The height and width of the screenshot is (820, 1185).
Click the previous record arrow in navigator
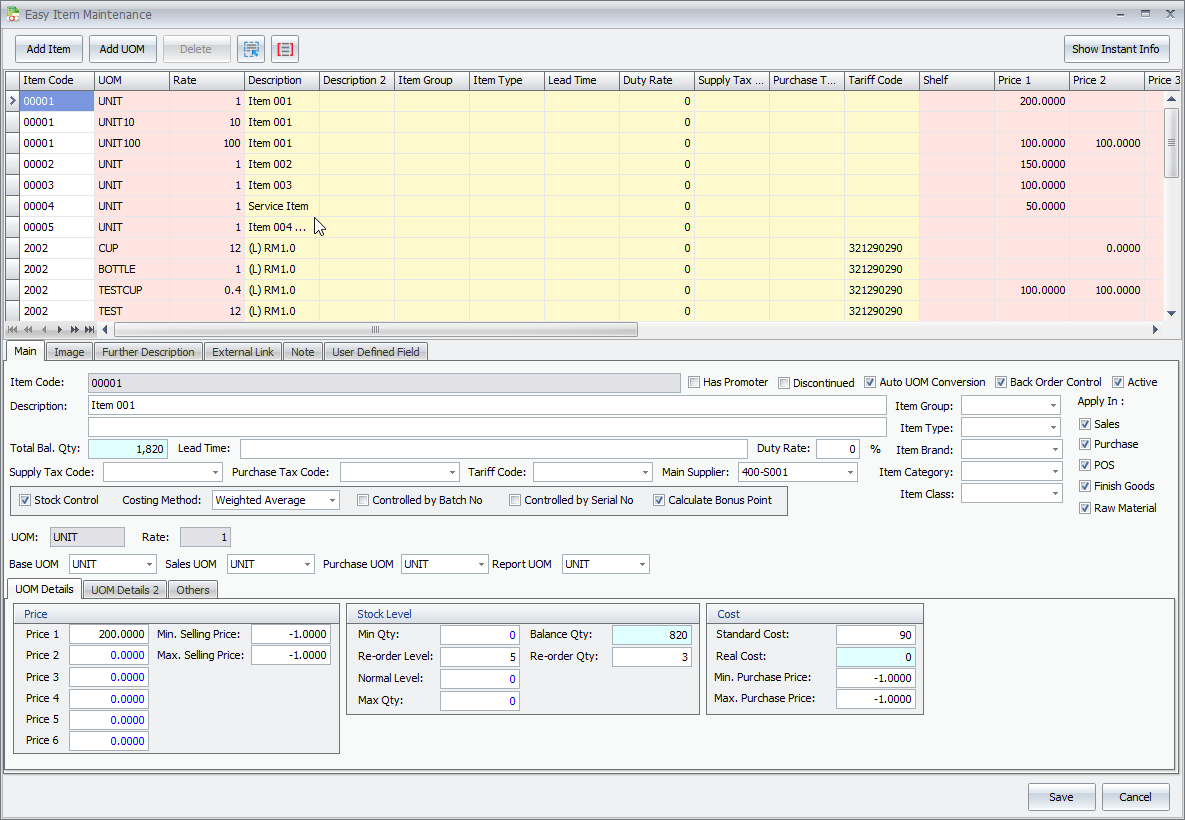tap(44, 329)
